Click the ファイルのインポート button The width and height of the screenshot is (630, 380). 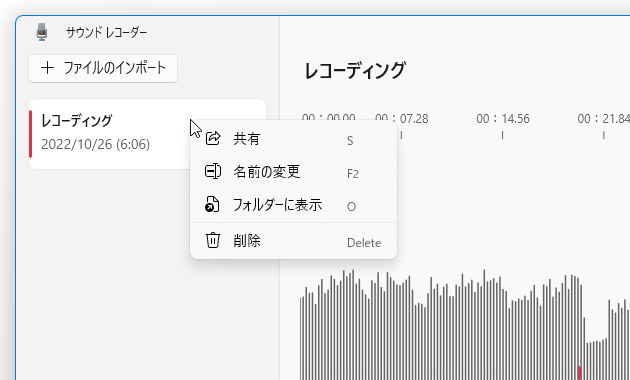tap(103, 68)
